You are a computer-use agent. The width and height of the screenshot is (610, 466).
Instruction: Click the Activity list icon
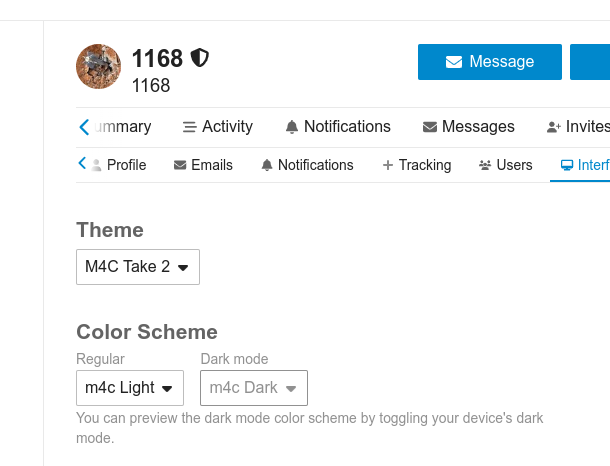pyautogui.click(x=189, y=127)
